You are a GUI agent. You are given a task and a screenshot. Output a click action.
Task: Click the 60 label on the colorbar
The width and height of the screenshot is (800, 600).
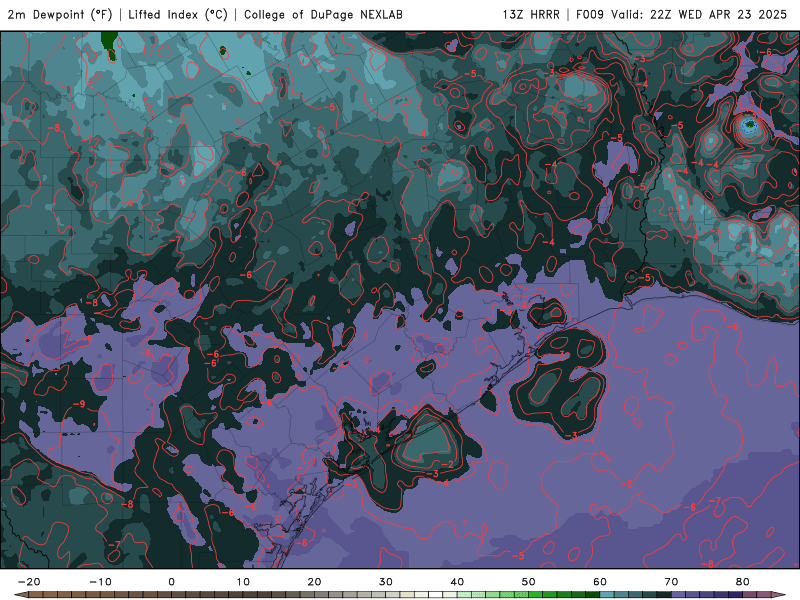click(x=600, y=582)
